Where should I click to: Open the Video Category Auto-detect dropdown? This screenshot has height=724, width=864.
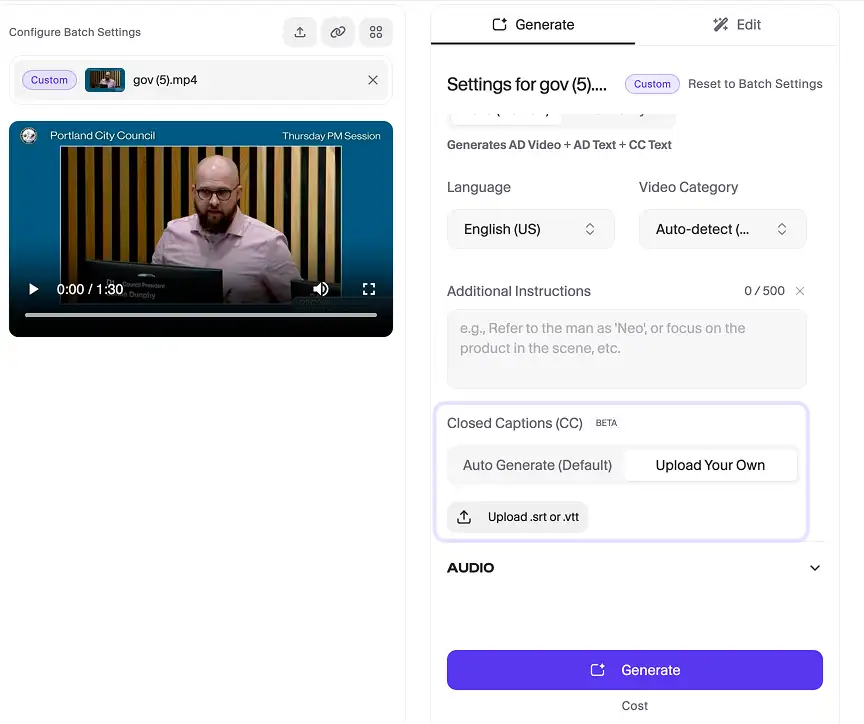click(722, 229)
